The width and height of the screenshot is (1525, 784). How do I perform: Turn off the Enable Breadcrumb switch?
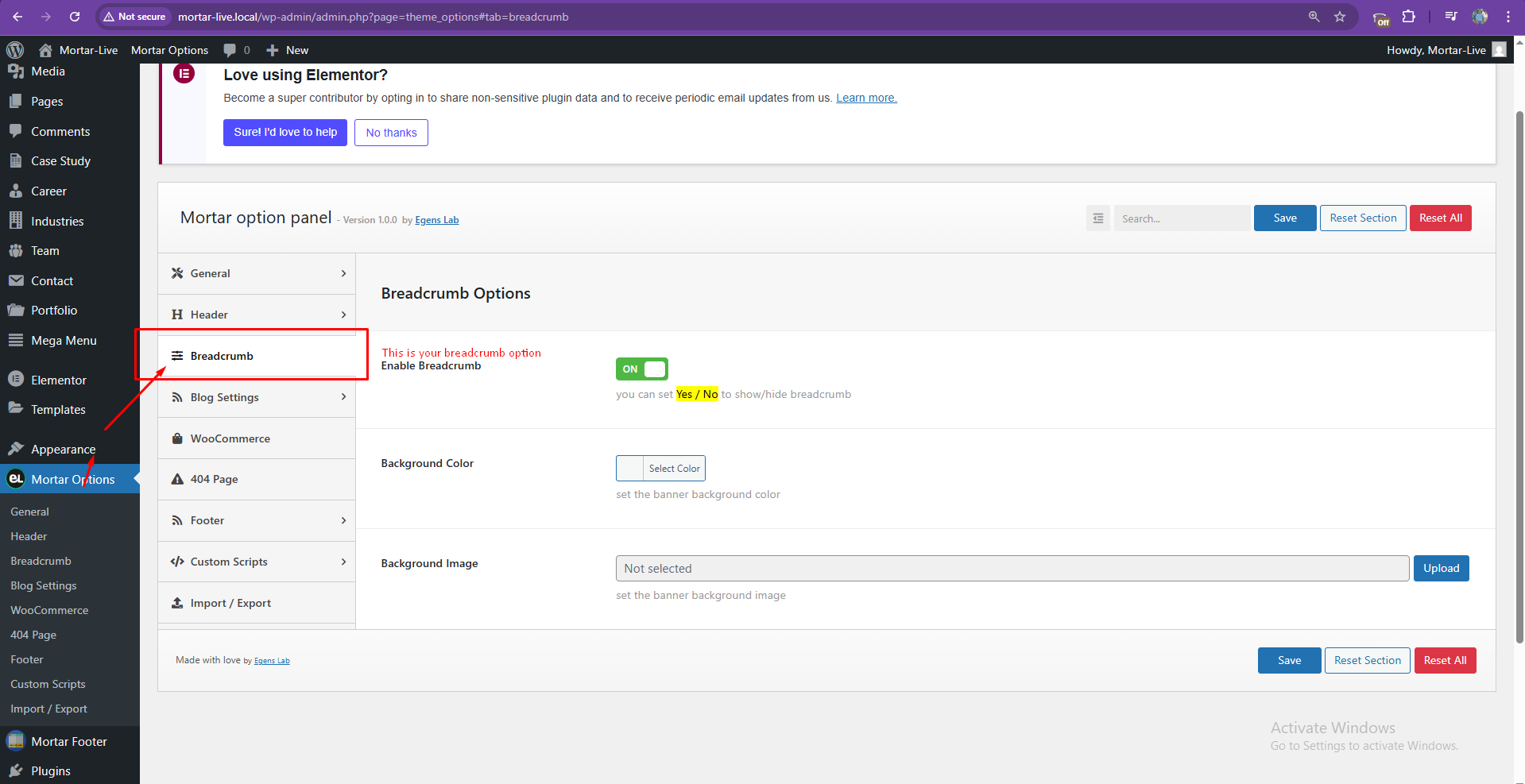point(642,369)
